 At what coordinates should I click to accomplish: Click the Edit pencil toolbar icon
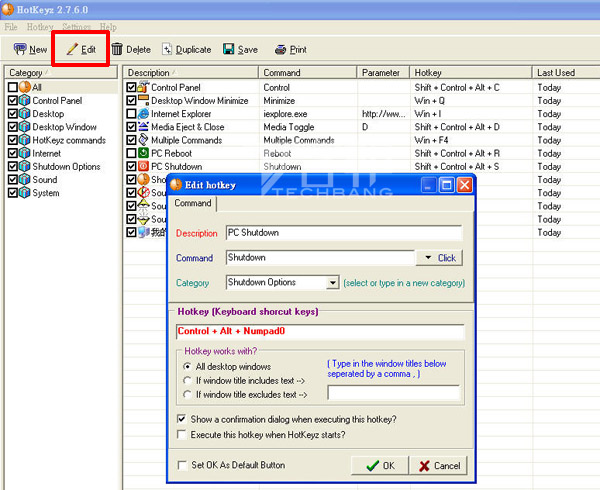click(x=71, y=49)
